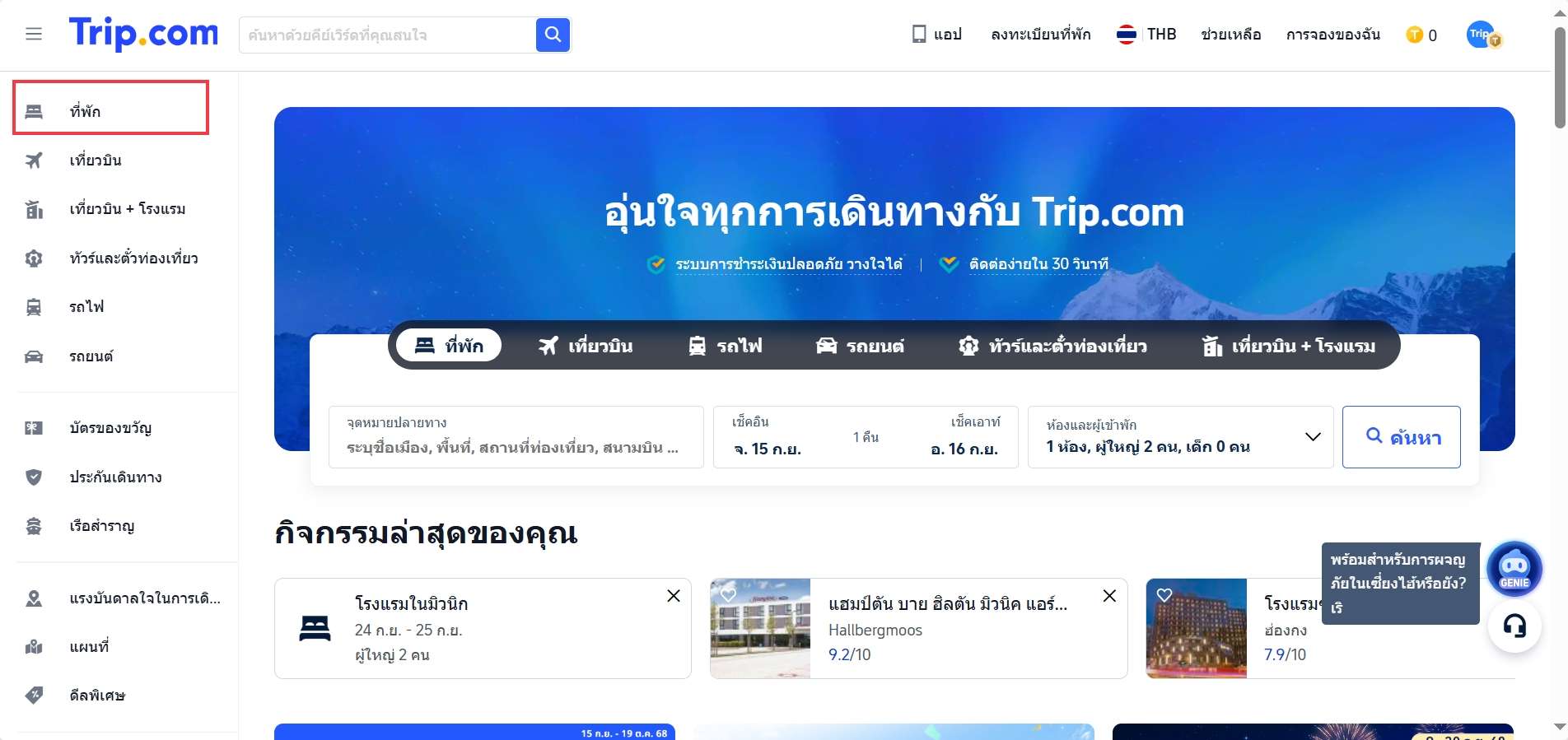Viewport: 1568px width, 740px height.
Task: Click the page vertical scrollbar
Action: [1560, 79]
